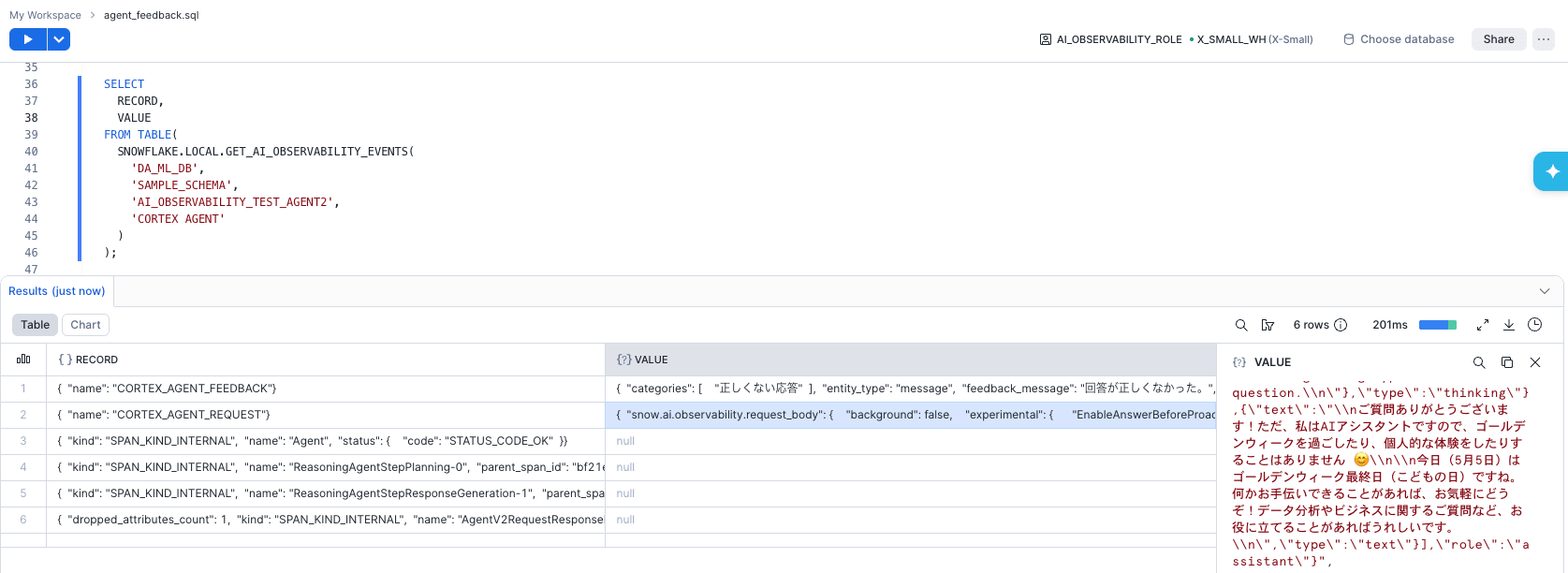
Task: Open query history clock icon
Action: pyautogui.click(x=1535, y=325)
